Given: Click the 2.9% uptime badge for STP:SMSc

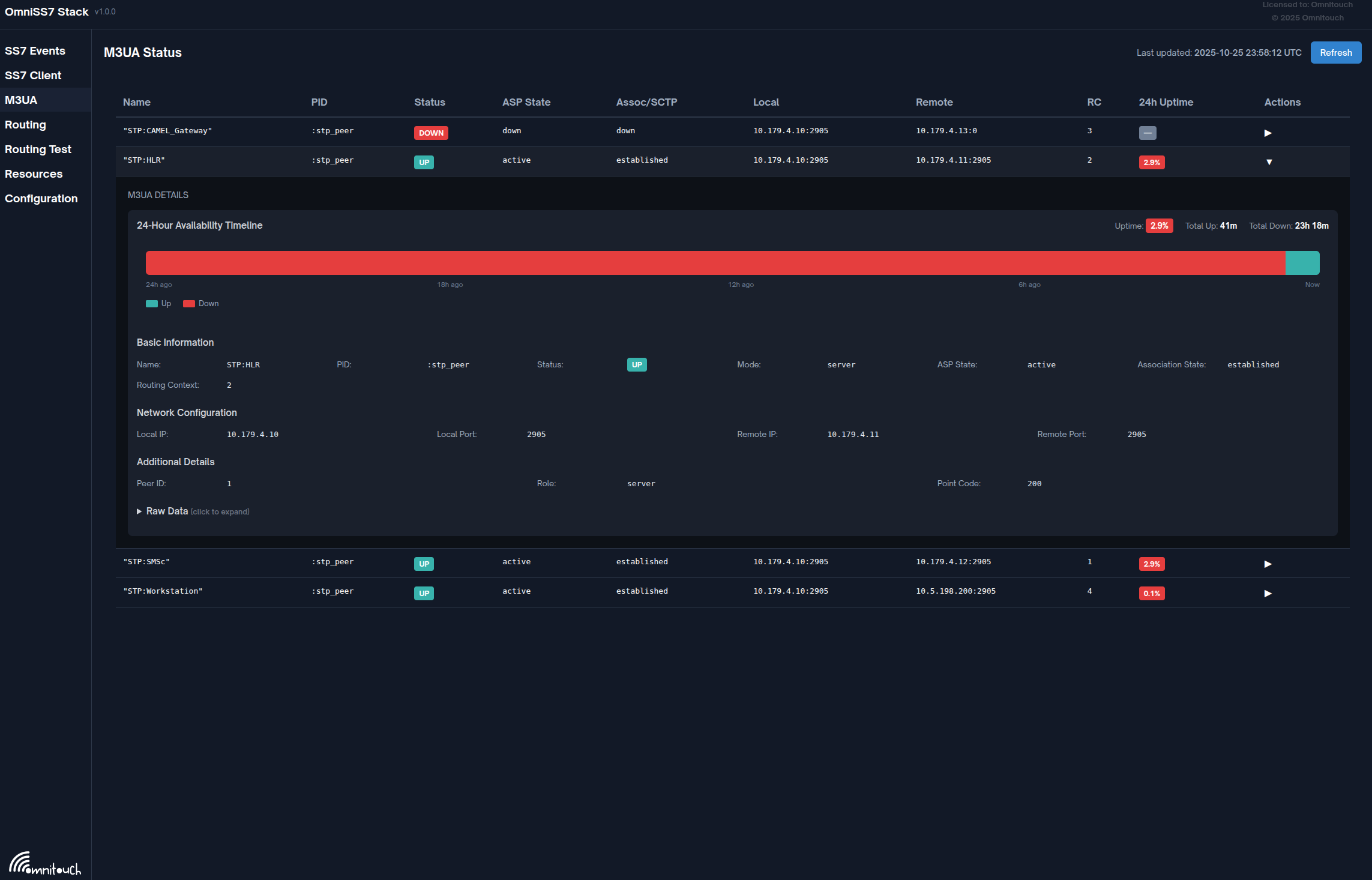Looking at the screenshot, I should tap(1151, 564).
